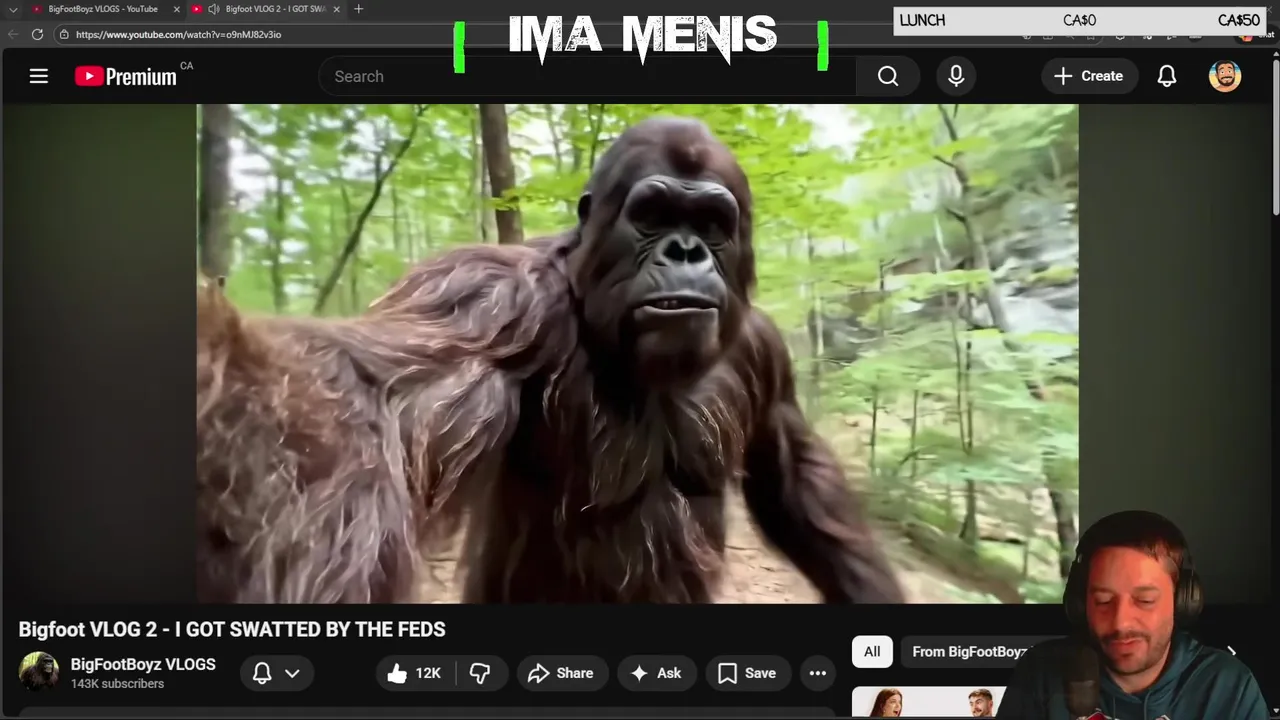
Task: Dislike the video
Action: click(x=480, y=673)
